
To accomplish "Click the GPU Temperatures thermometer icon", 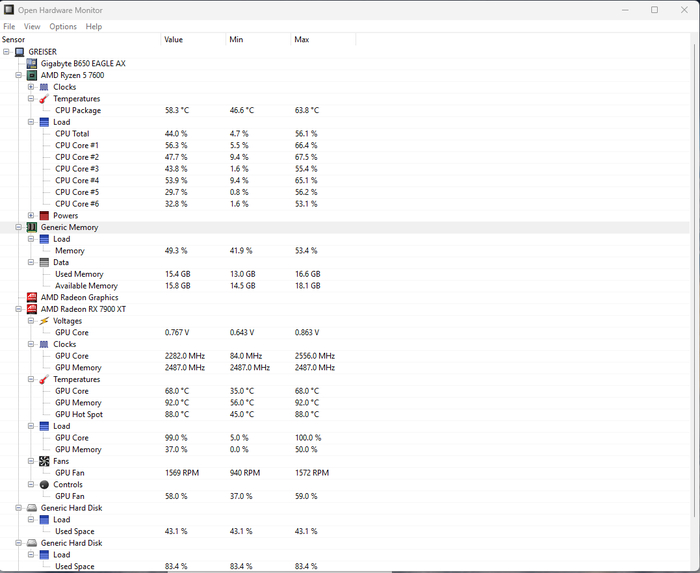I will click(44, 379).
